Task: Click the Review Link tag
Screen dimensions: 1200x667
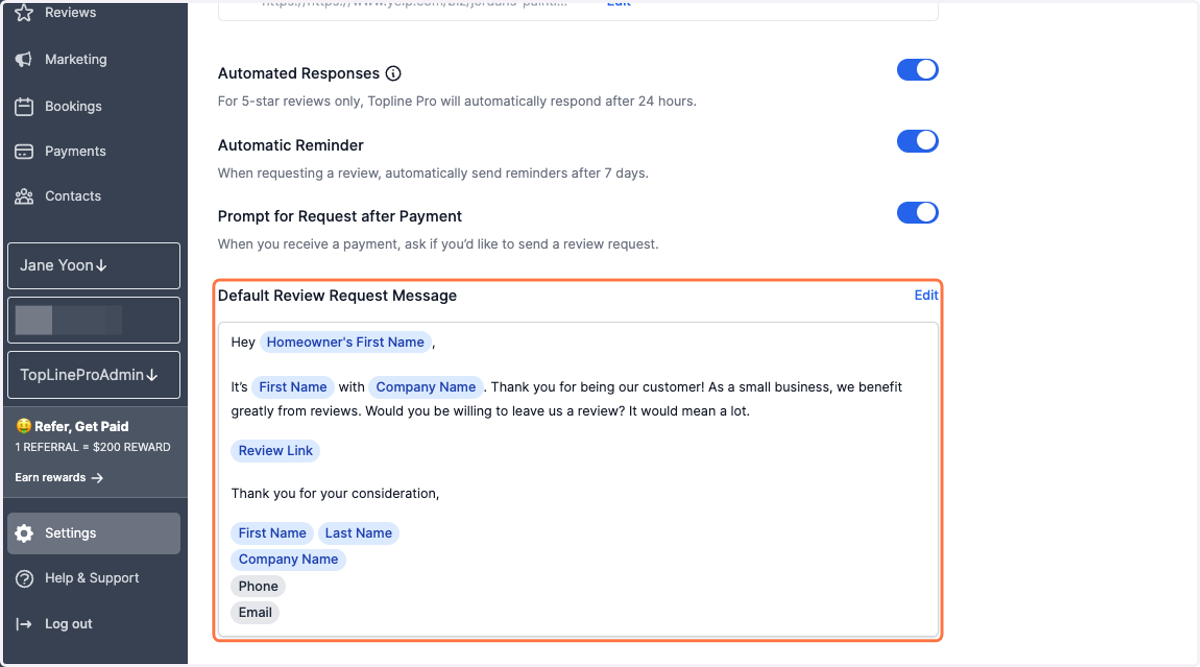Action: tap(275, 451)
